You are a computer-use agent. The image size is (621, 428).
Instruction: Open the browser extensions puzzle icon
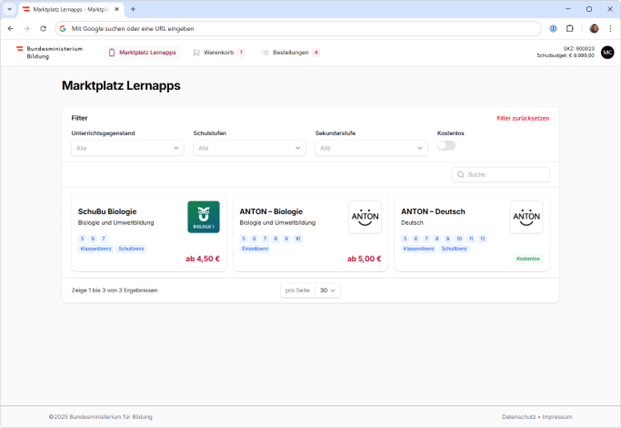570,29
